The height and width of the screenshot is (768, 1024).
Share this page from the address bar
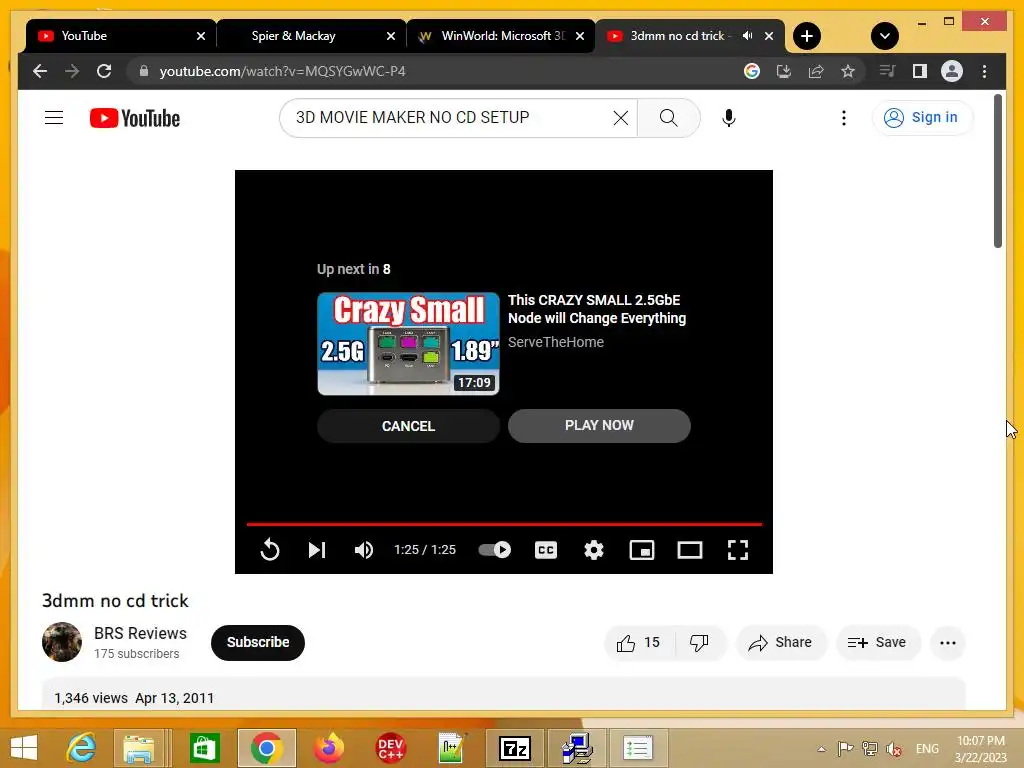pyautogui.click(x=816, y=71)
